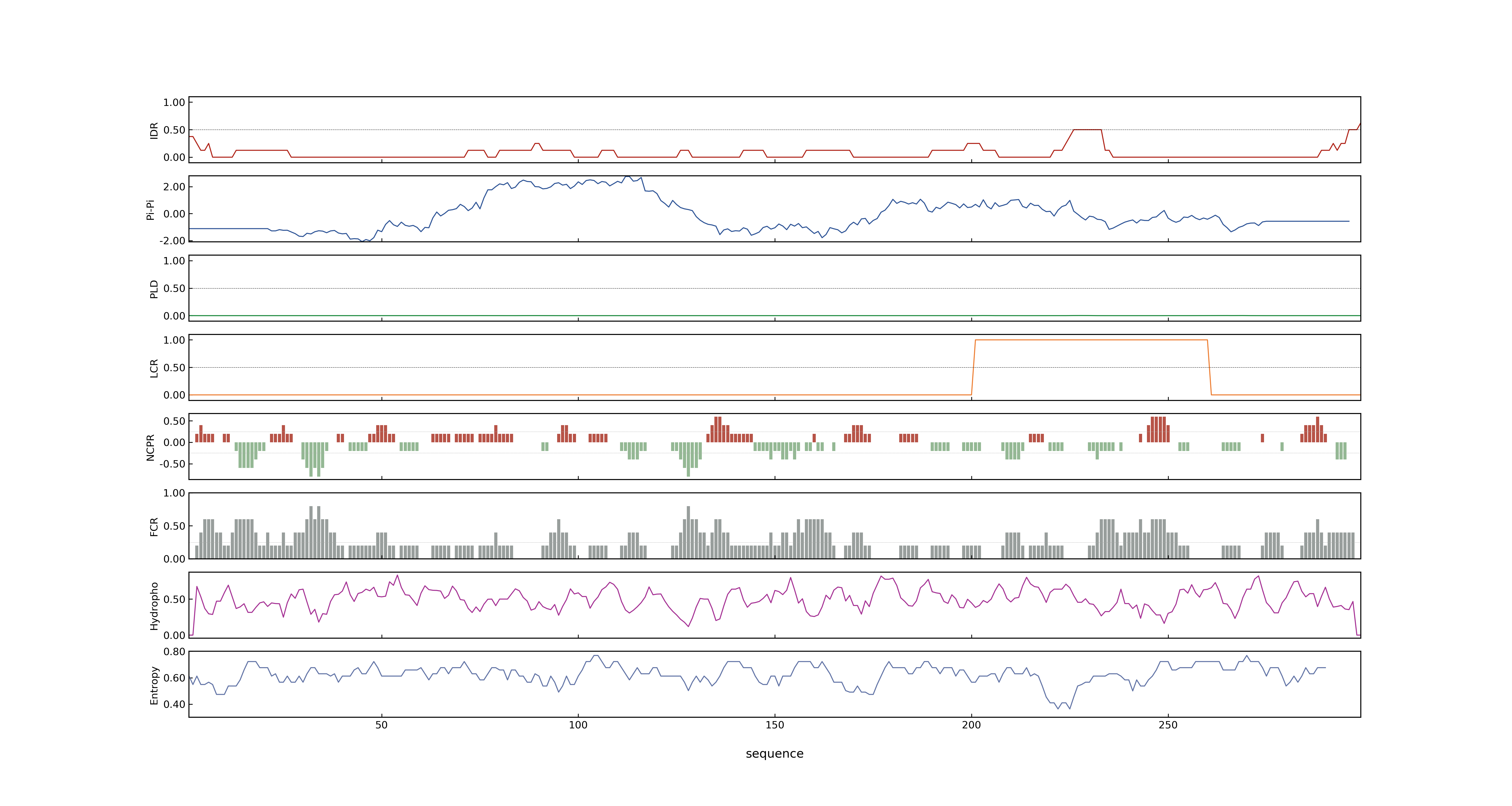Click the FCR axis label
Image resolution: width=1512 pixels, height=806 pixels.
(154, 526)
